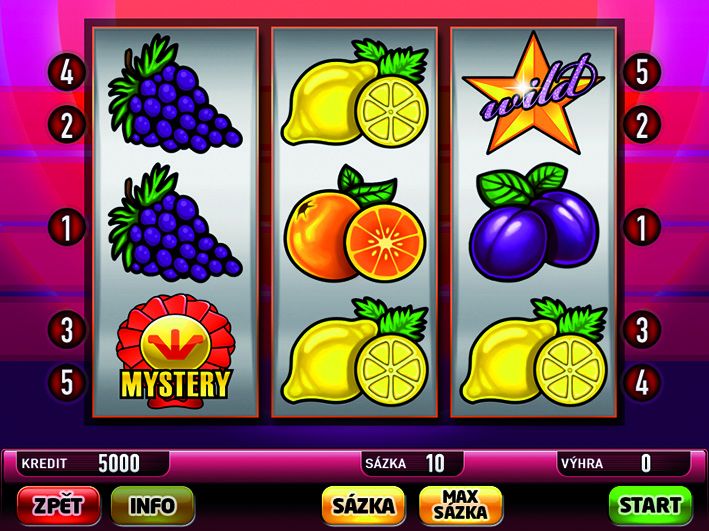Click the wild star symbol

point(534,93)
